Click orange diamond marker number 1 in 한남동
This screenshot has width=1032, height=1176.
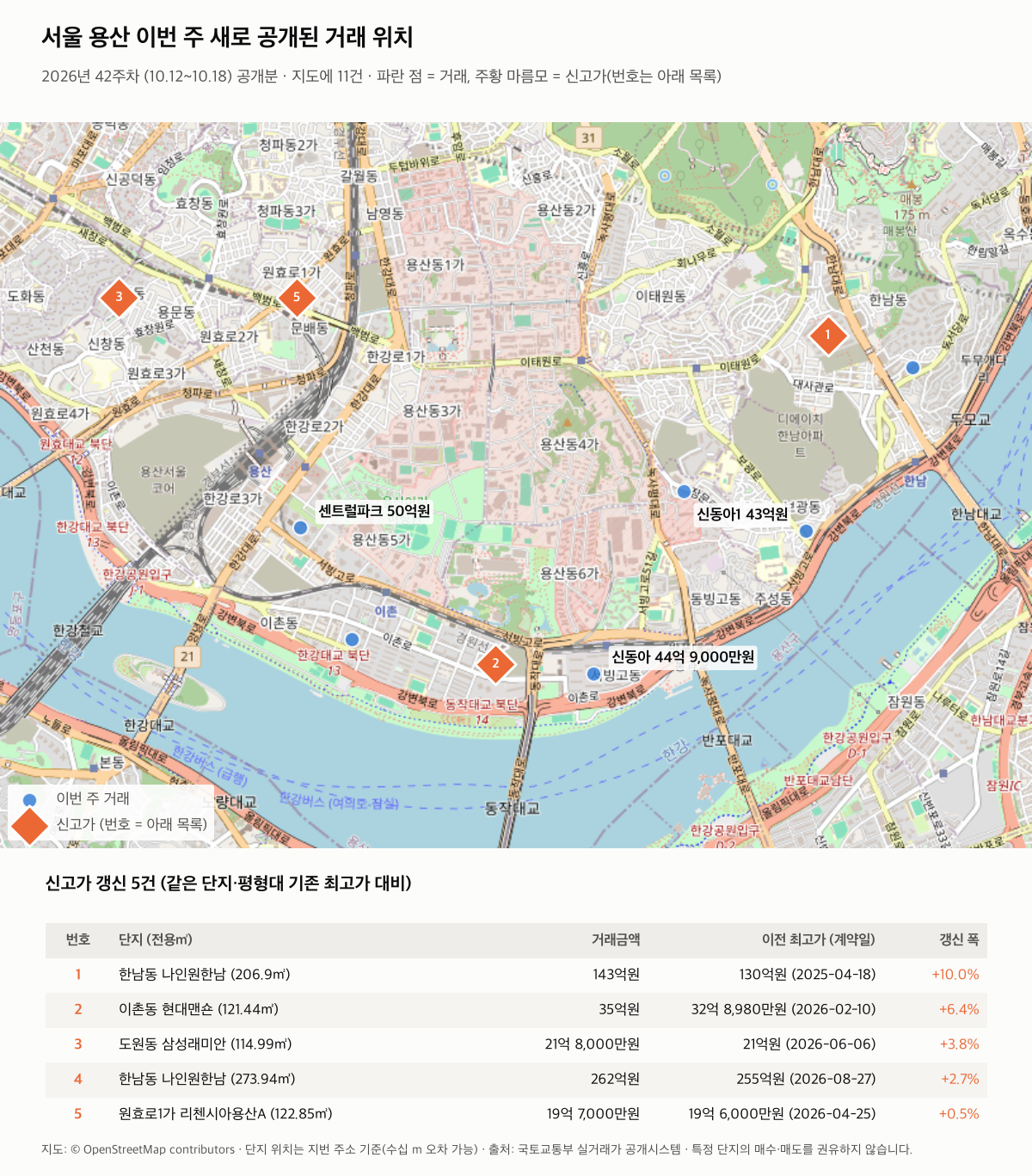pos(828,335)
